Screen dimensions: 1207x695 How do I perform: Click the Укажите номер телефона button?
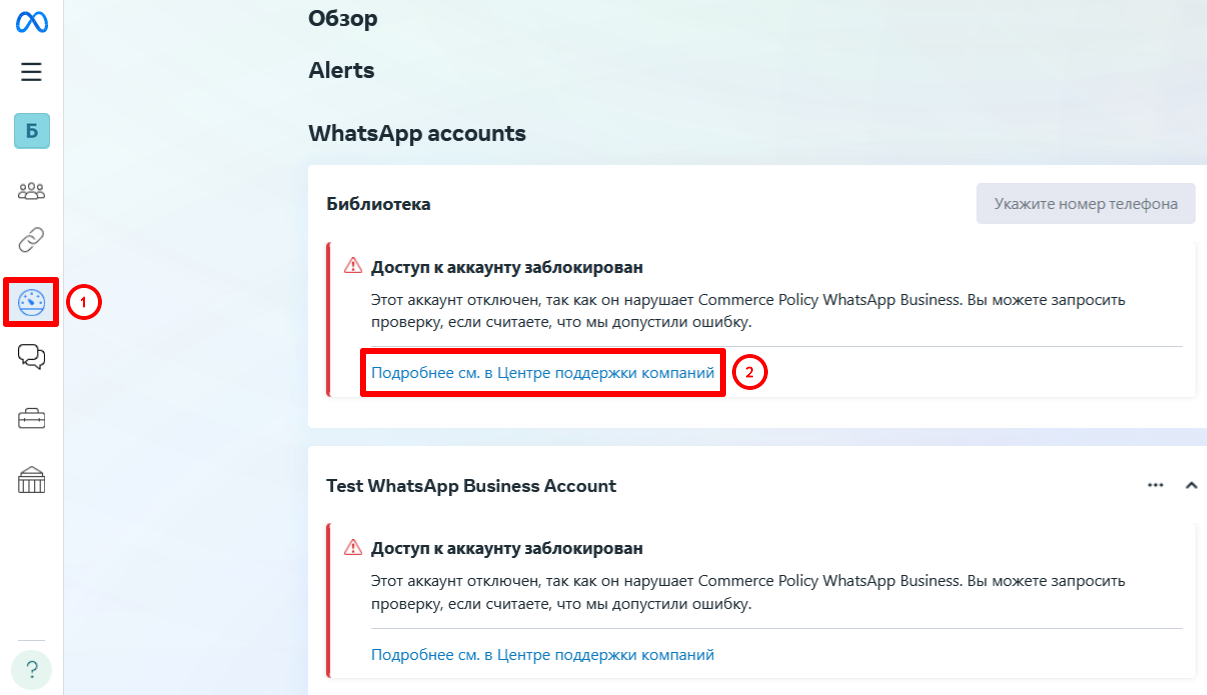click(x=1085, y=204)
